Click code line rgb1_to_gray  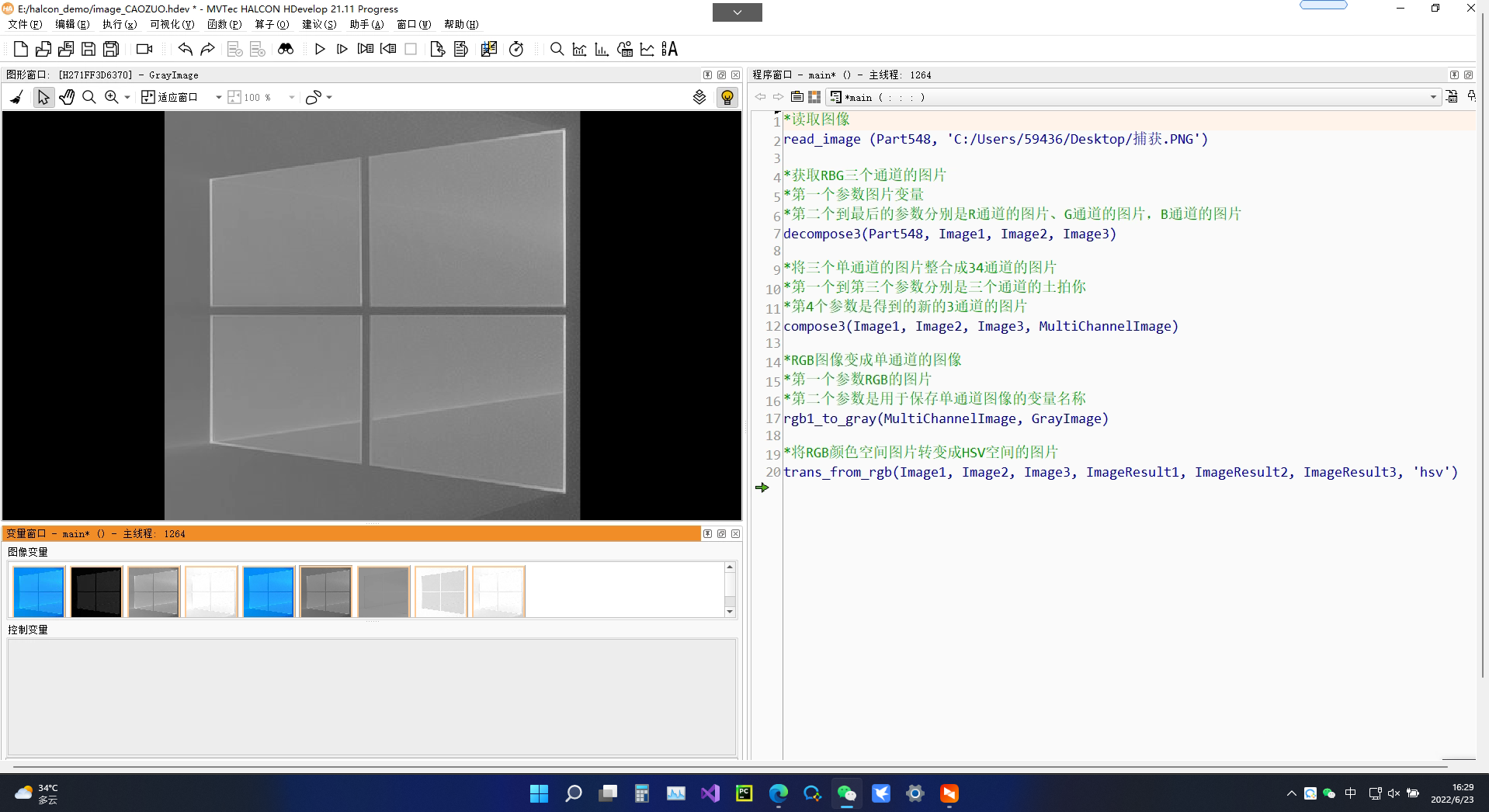pos(946,418)
